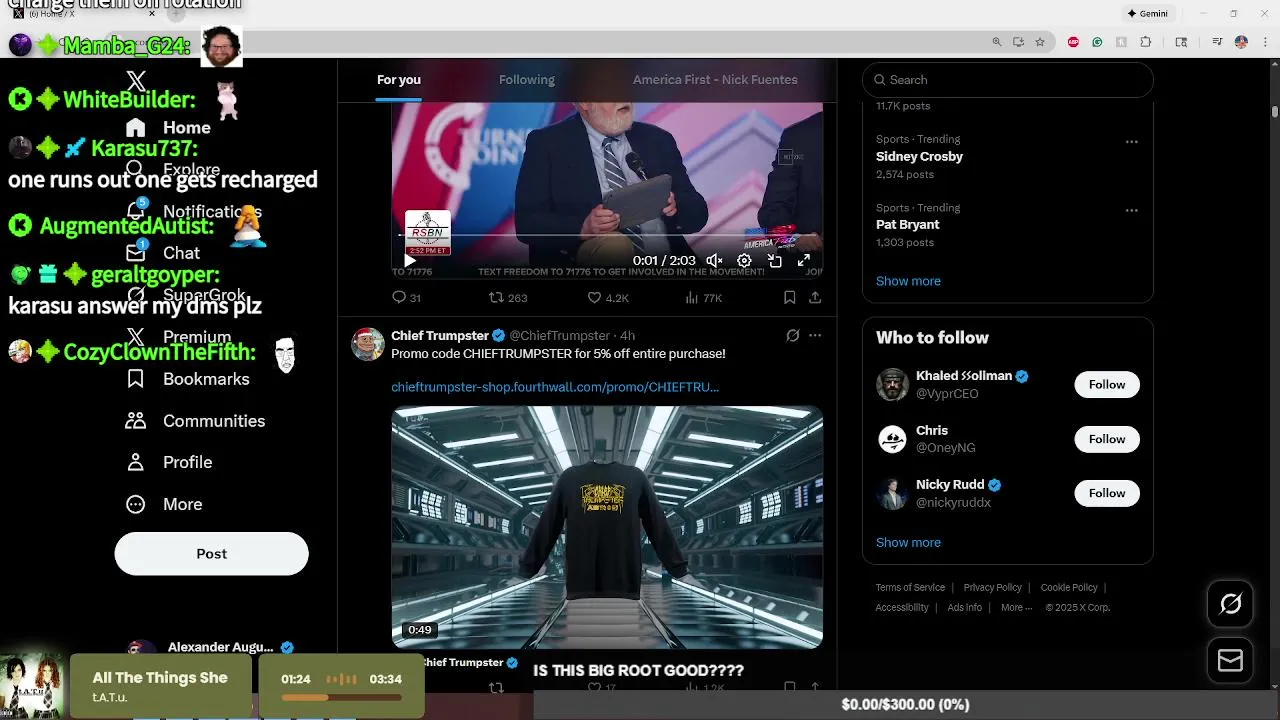The width and height of the screenshot is (1280, 720).
Task: Click the install app icon in address bar
Action: 1018,42
